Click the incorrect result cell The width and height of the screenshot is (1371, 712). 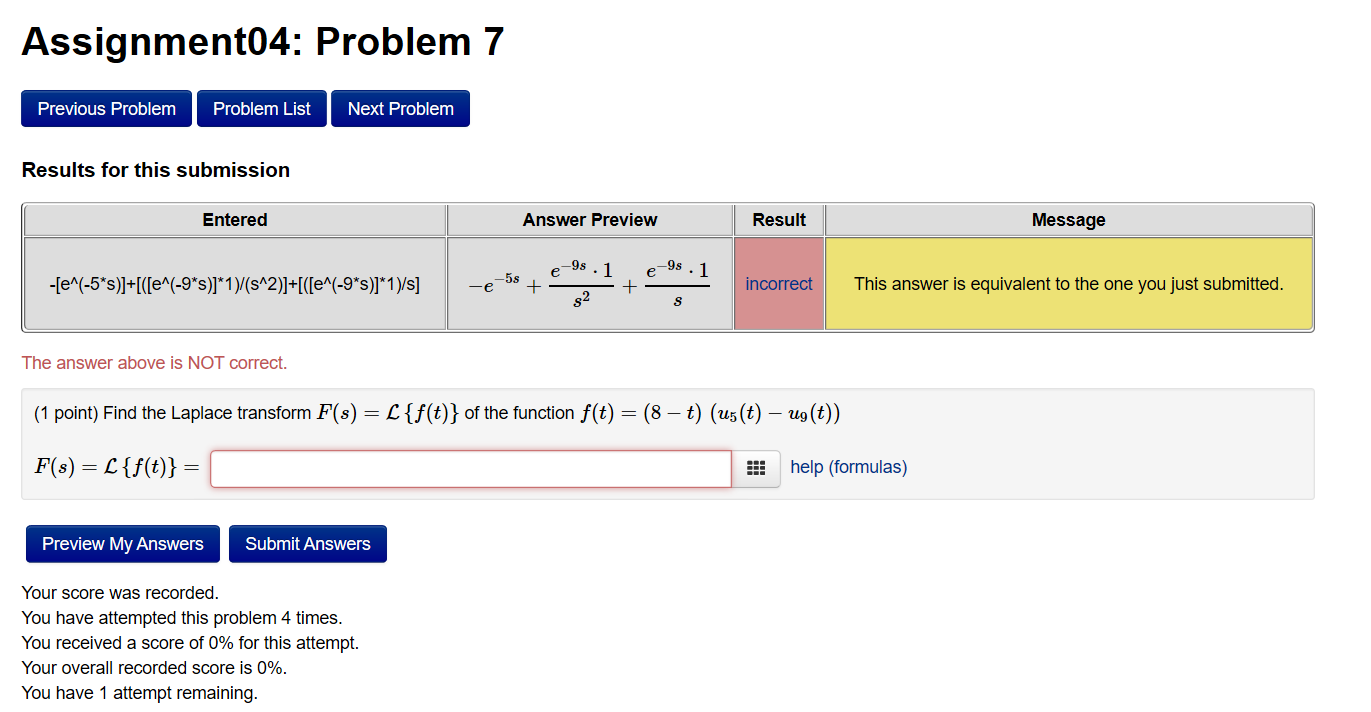click(779, 283)
